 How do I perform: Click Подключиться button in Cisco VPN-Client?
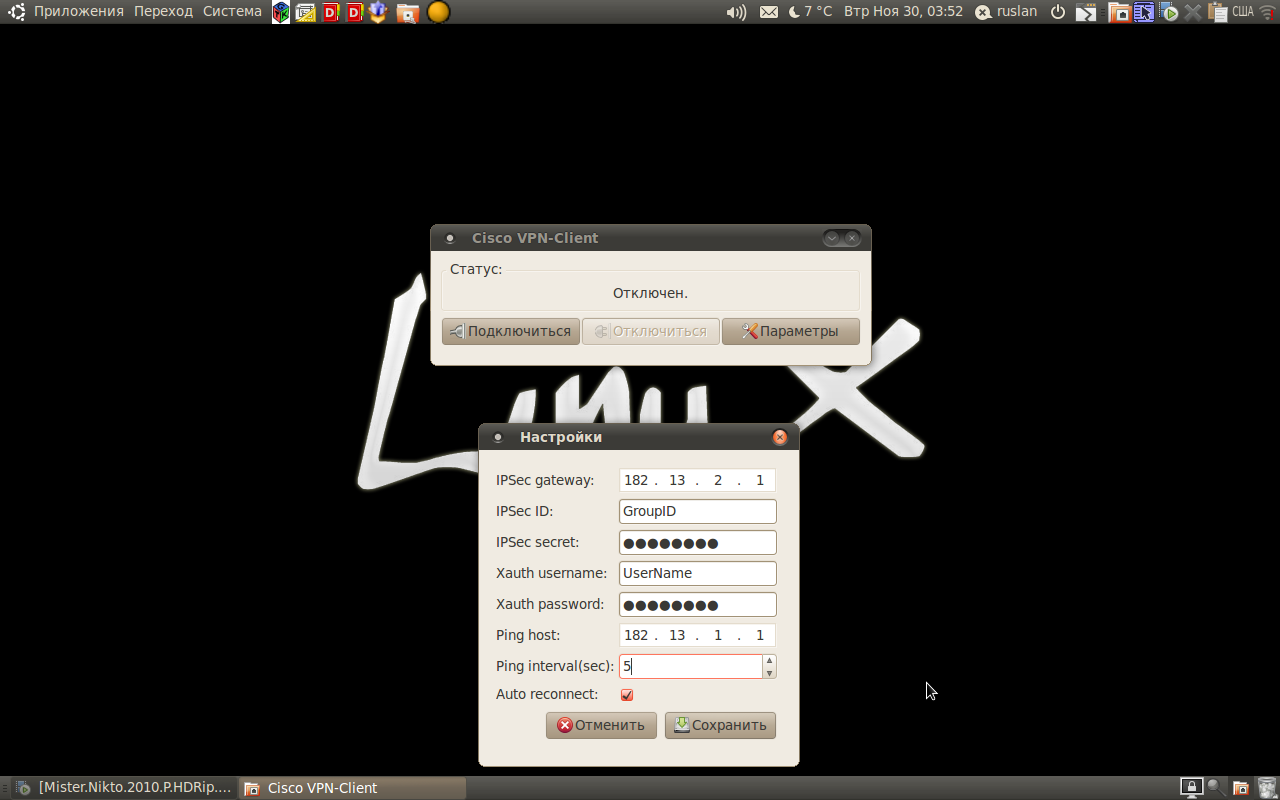(x=511, y=331)
